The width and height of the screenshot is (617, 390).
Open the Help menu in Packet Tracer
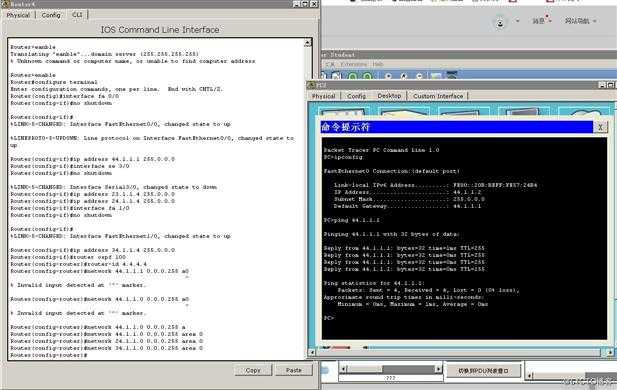coord(378,64)
